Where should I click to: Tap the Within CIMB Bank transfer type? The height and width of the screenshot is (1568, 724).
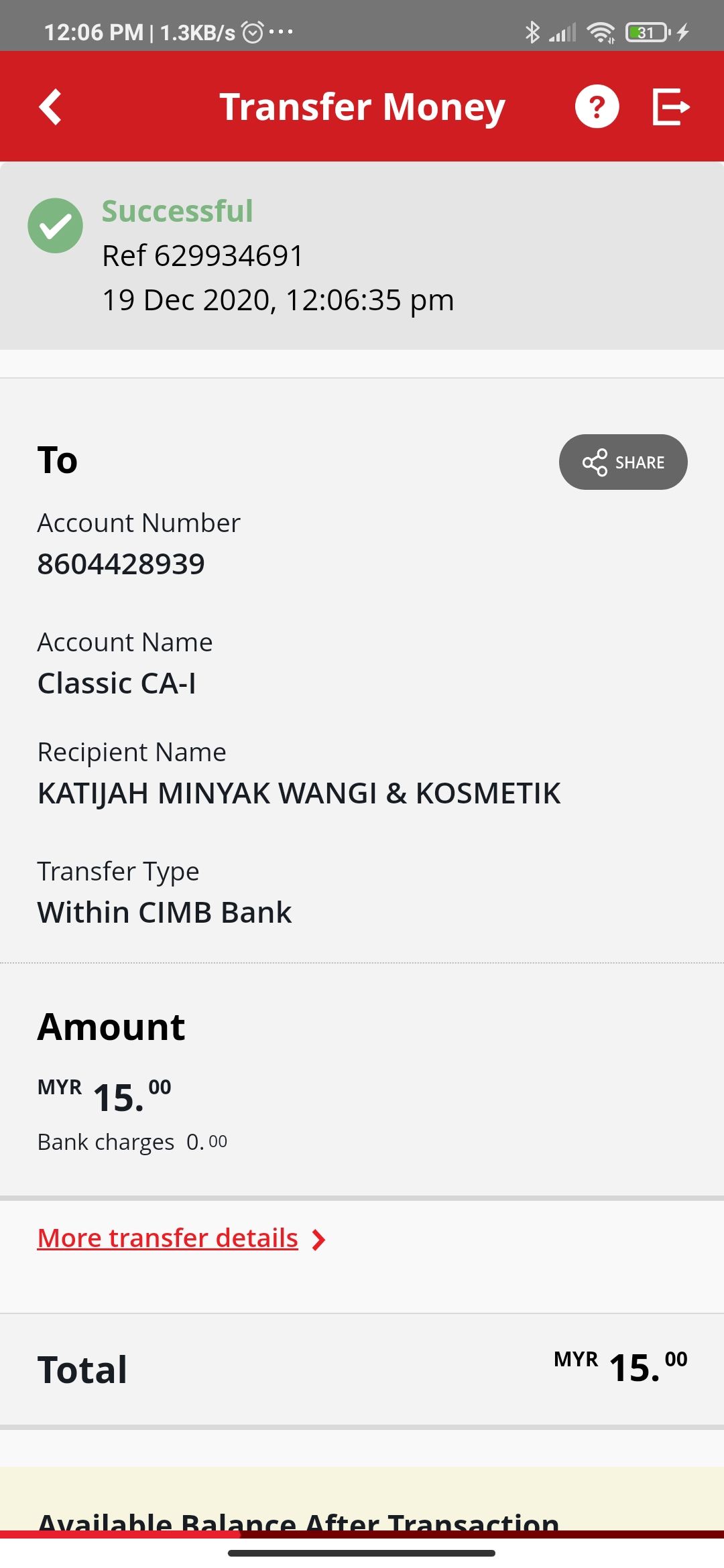coord(164,913)
